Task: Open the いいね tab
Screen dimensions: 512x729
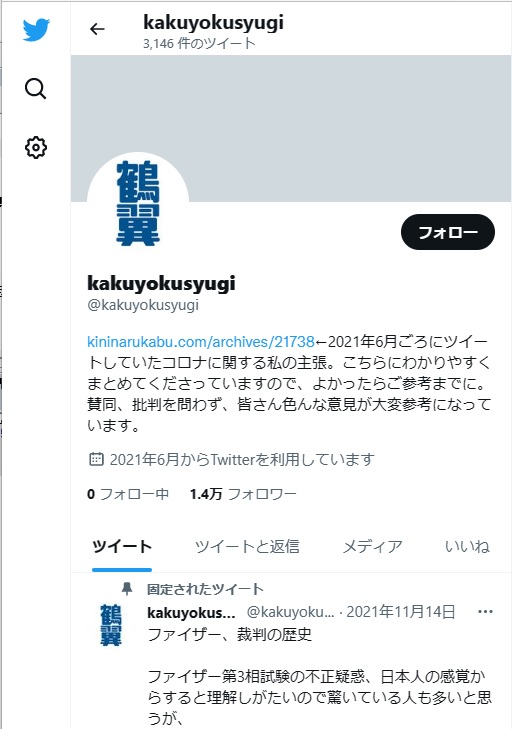Action: coord(467,546)
